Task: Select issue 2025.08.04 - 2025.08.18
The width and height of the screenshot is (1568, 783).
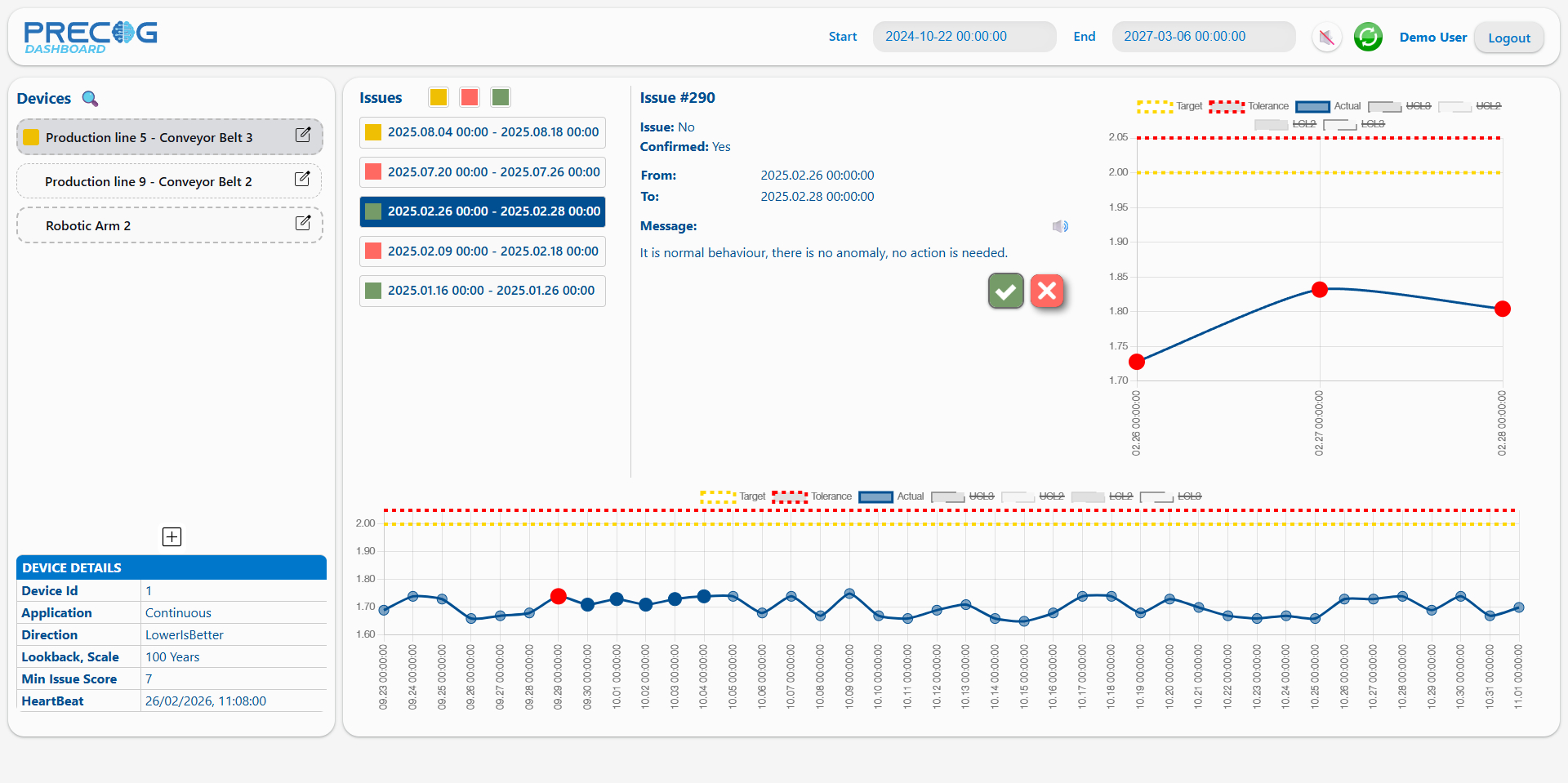Action: click(x=483, y=132)
